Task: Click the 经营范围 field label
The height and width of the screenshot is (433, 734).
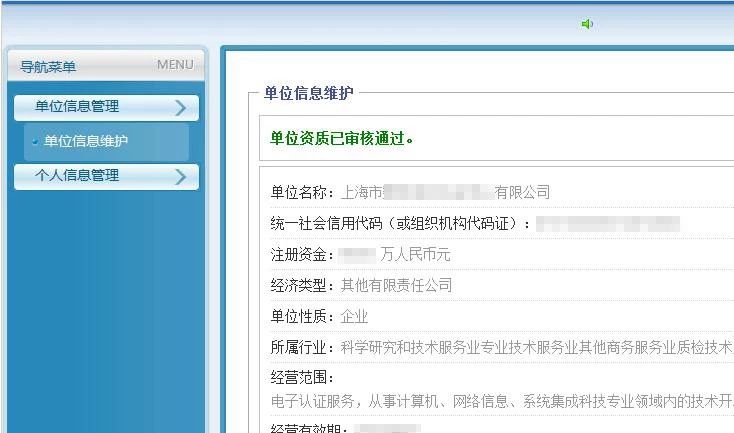Action: pos(302,377)
